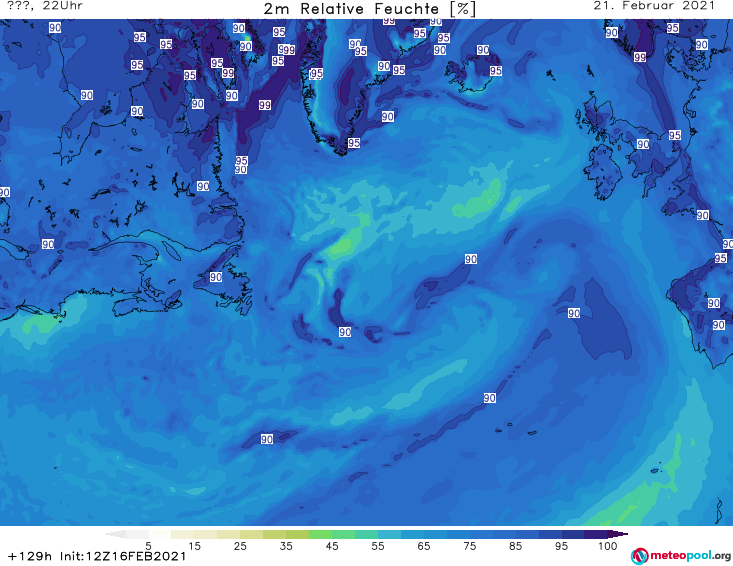Click the legend value "65"
Screen dimensions: 733x566
click(424, 546)
